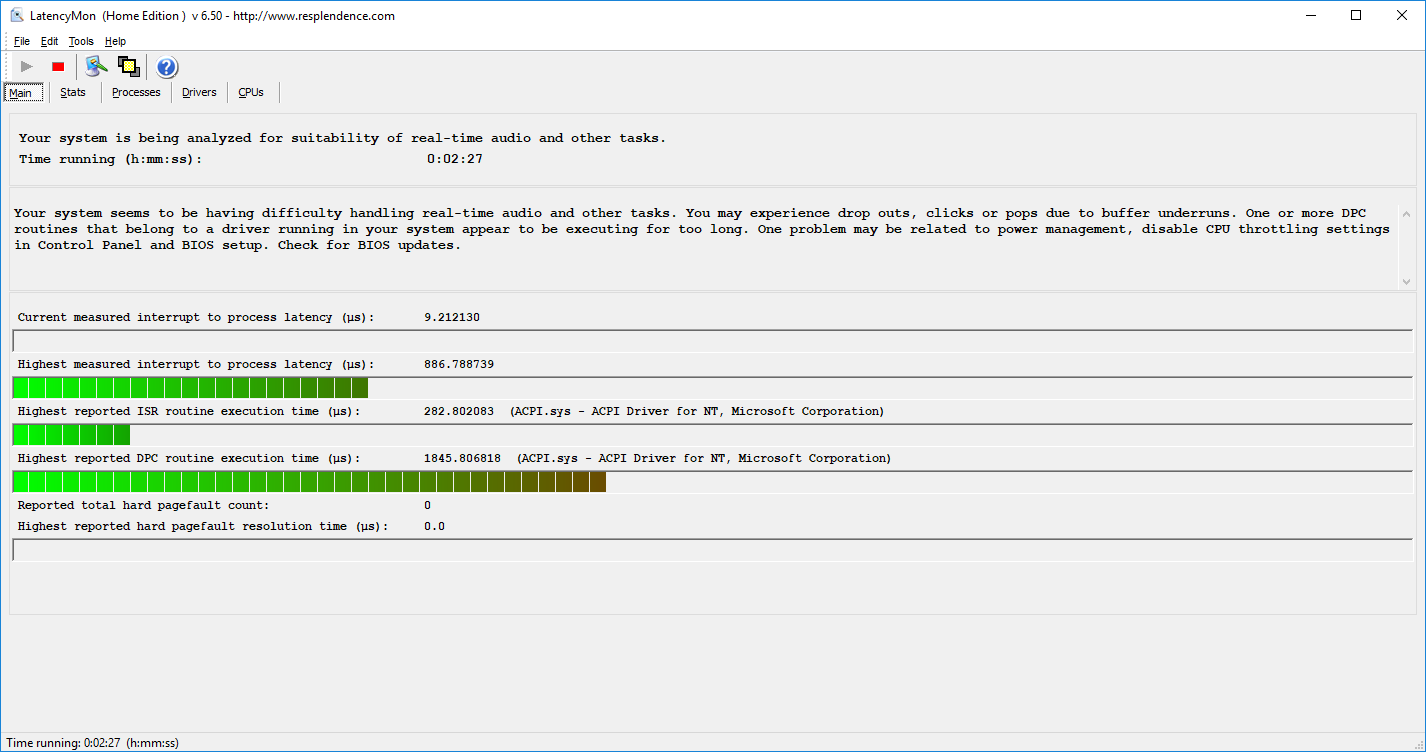This screenshot has width=1426, height=752.
Task: Switch to the Drivers tab
Action: pyautogui.click(x=199, y=93)
